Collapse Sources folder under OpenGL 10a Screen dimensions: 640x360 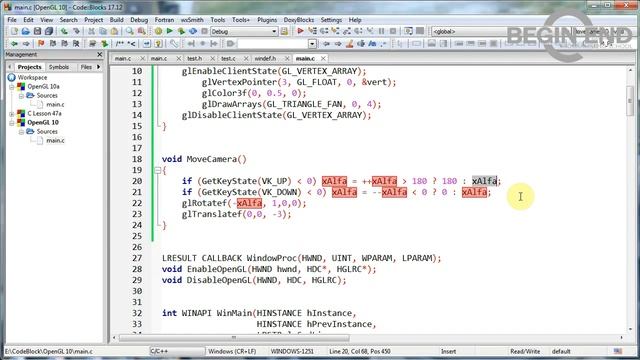21,96
